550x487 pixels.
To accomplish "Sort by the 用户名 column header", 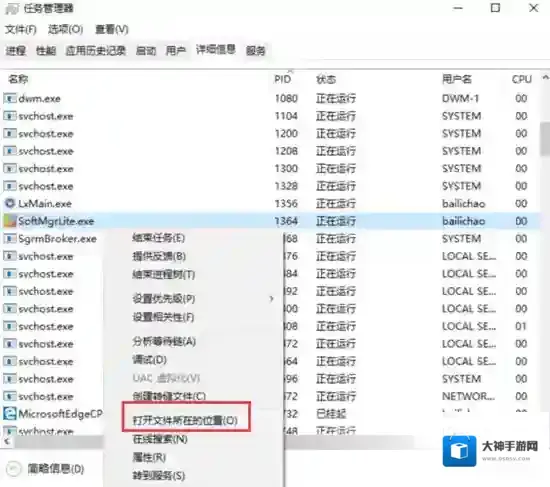I will [457, 79].
